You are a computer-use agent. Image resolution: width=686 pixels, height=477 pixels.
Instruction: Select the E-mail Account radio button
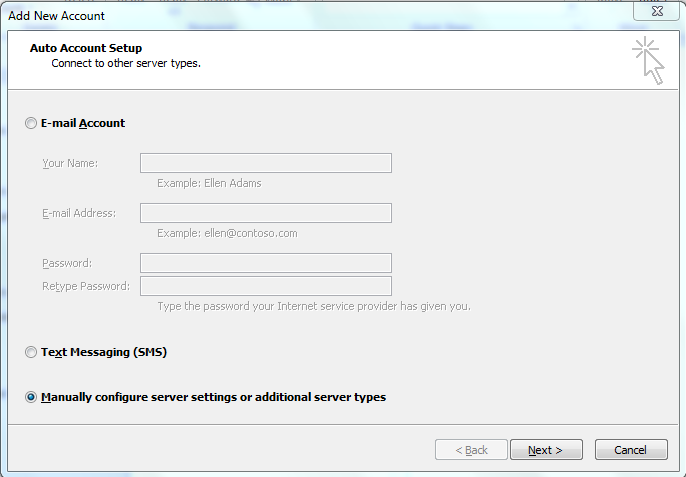coord(31,123)
